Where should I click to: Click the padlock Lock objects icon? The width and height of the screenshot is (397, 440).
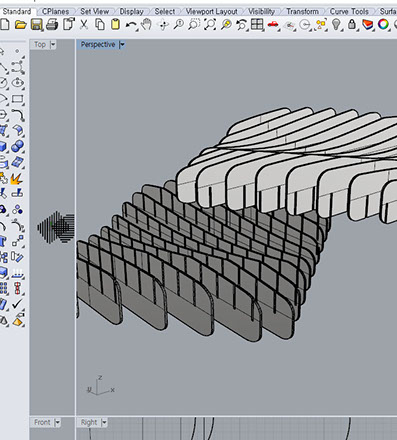pos(352,24)
